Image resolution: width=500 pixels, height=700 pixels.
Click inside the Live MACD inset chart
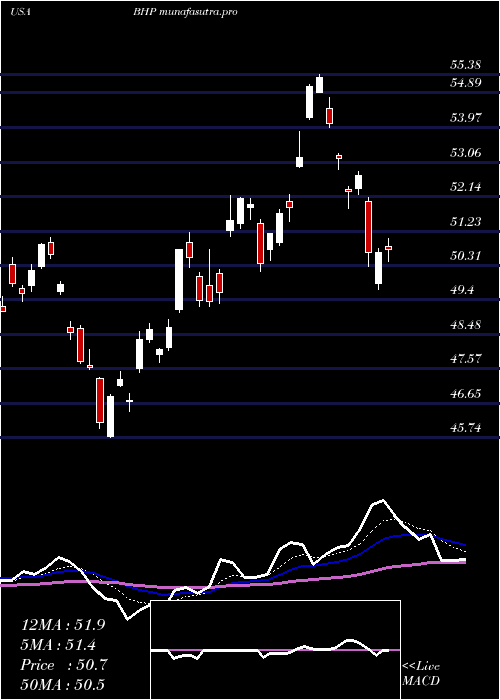point(275,650)
